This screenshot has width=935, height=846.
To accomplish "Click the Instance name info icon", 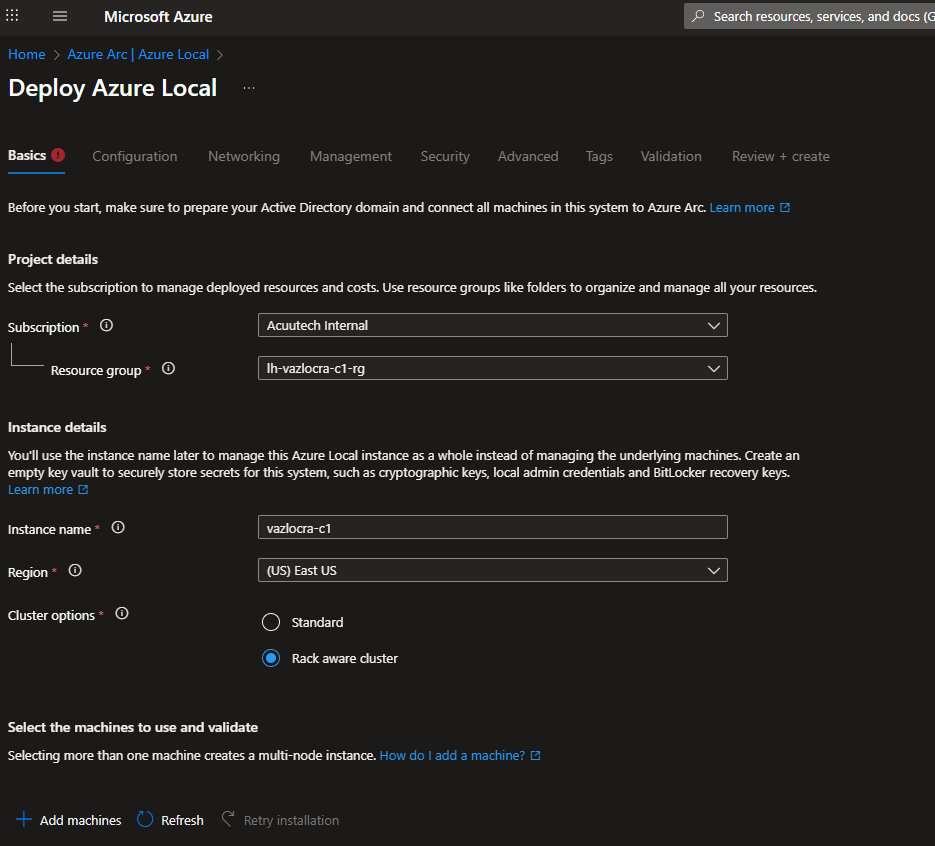I will click(x=118, y=528).
